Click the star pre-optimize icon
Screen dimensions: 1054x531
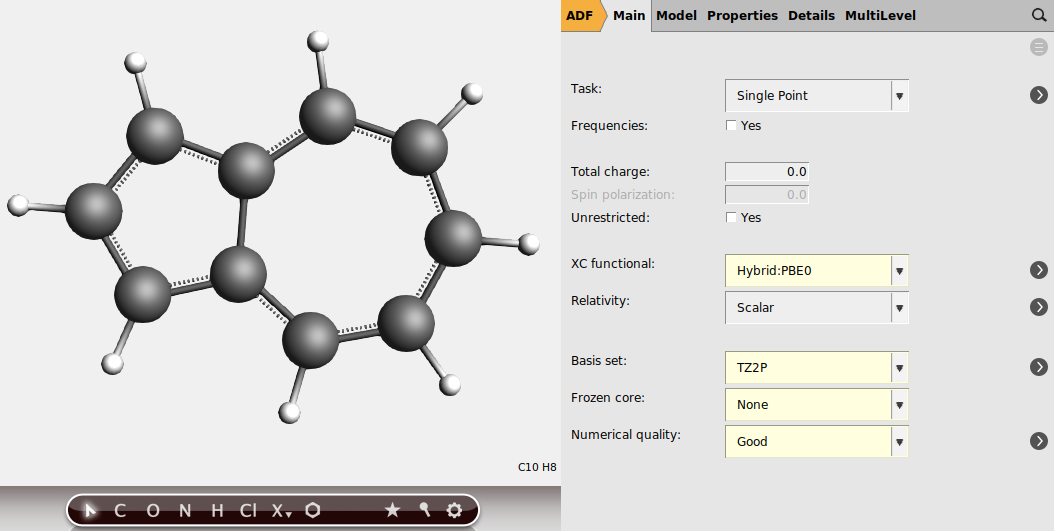[392, 510]
